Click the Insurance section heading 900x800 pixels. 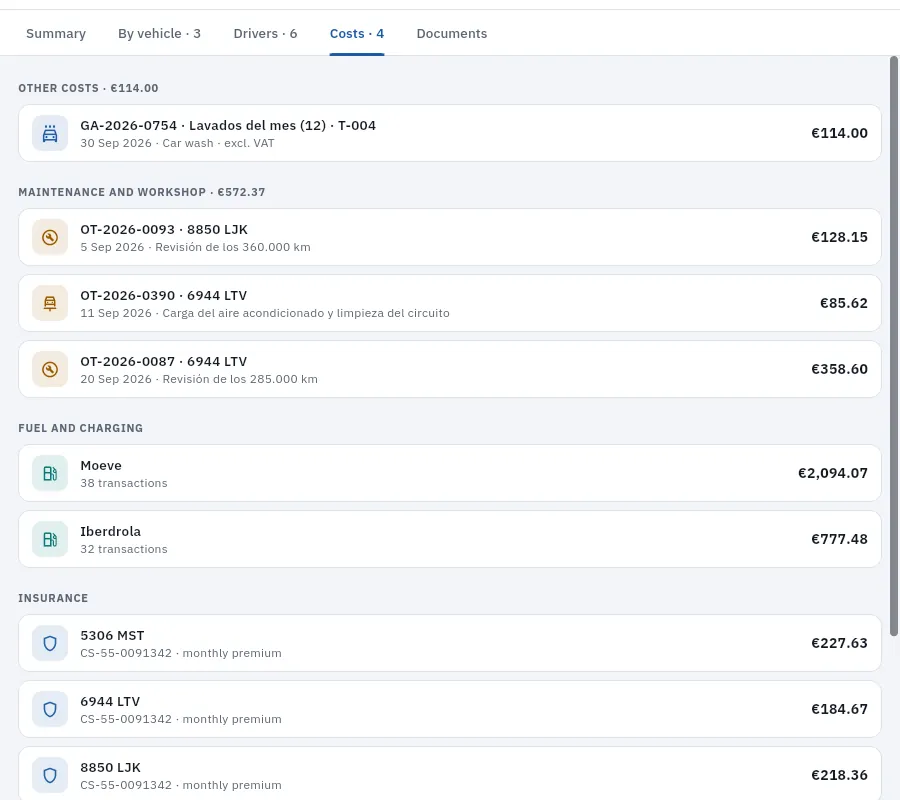pyautogui.click(x=53, y=598)
